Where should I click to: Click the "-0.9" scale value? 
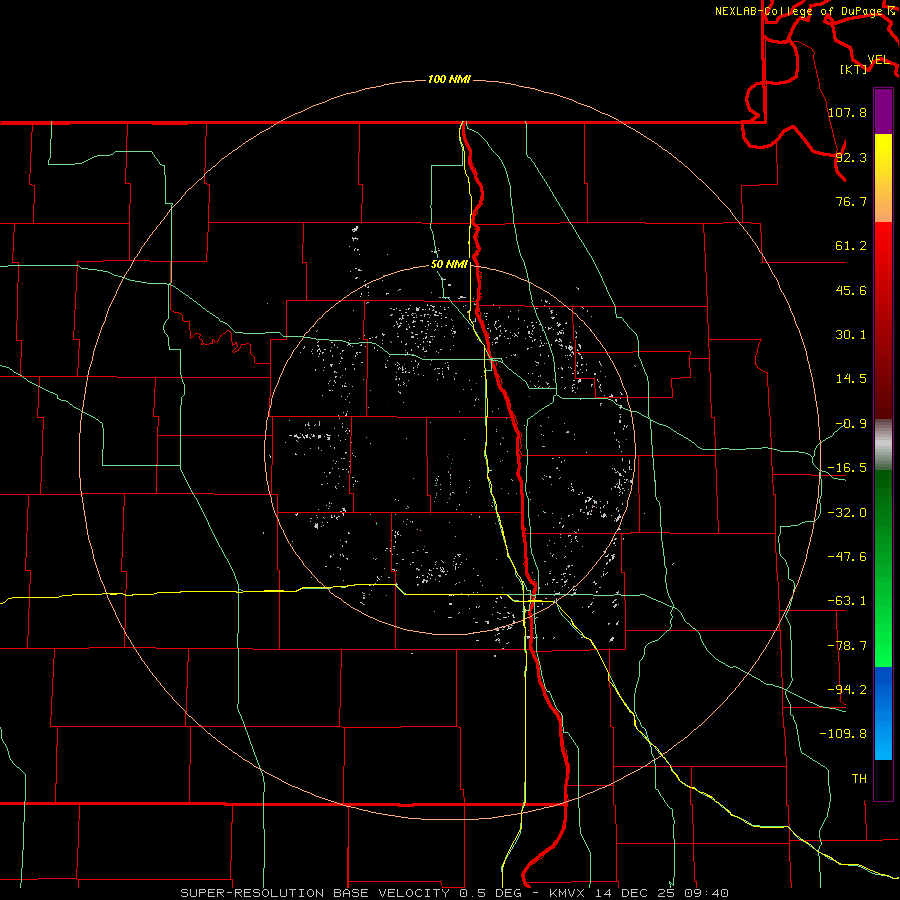(851, 424)
